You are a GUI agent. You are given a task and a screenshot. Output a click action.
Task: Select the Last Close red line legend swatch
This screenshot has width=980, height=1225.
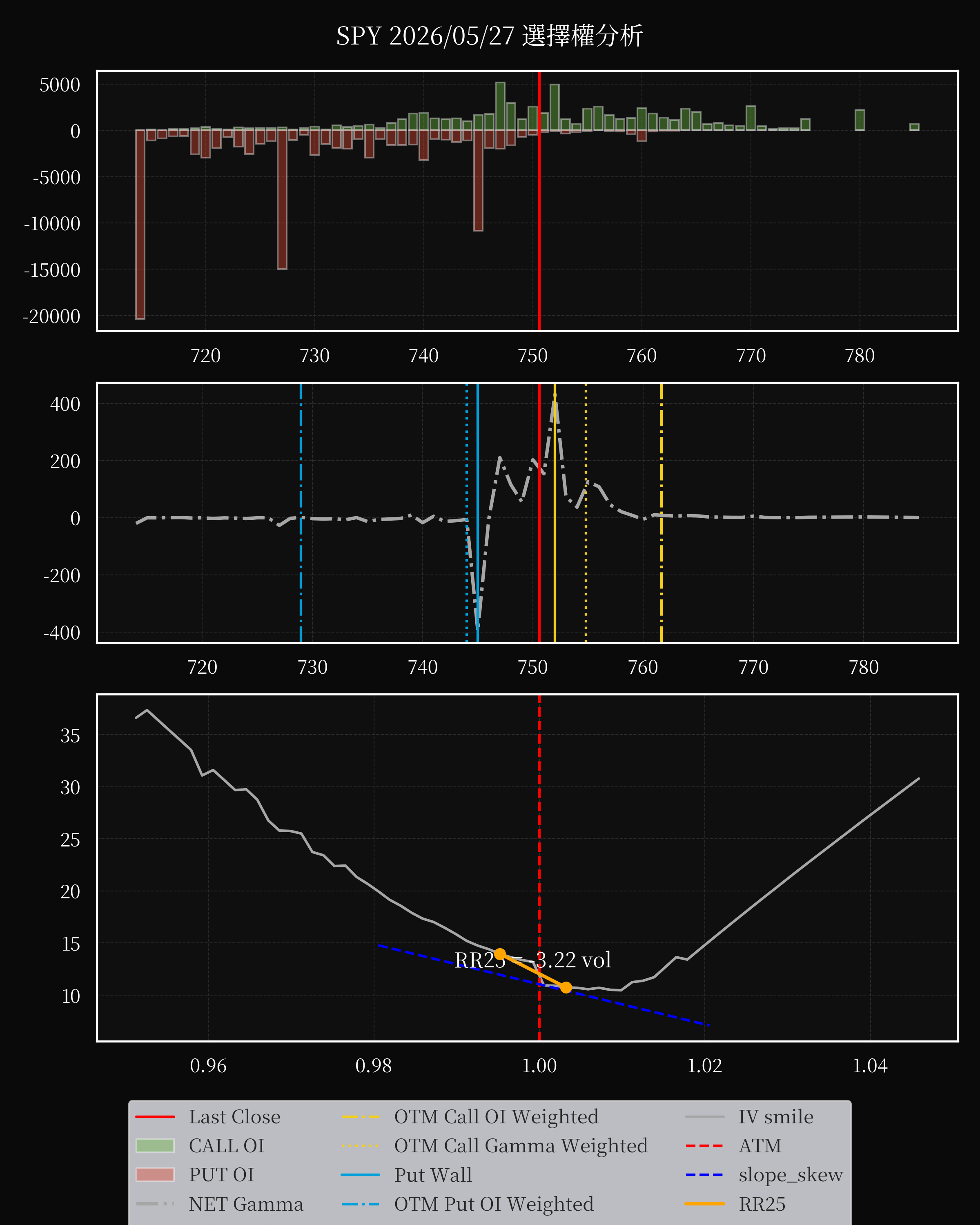pos(155,1117)
